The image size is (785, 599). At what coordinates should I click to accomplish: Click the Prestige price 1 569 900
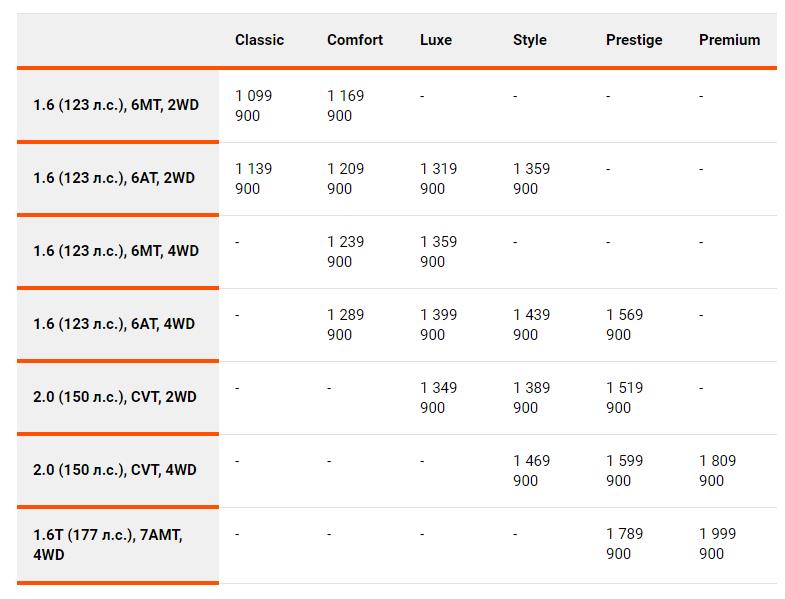tap(624, 325)
